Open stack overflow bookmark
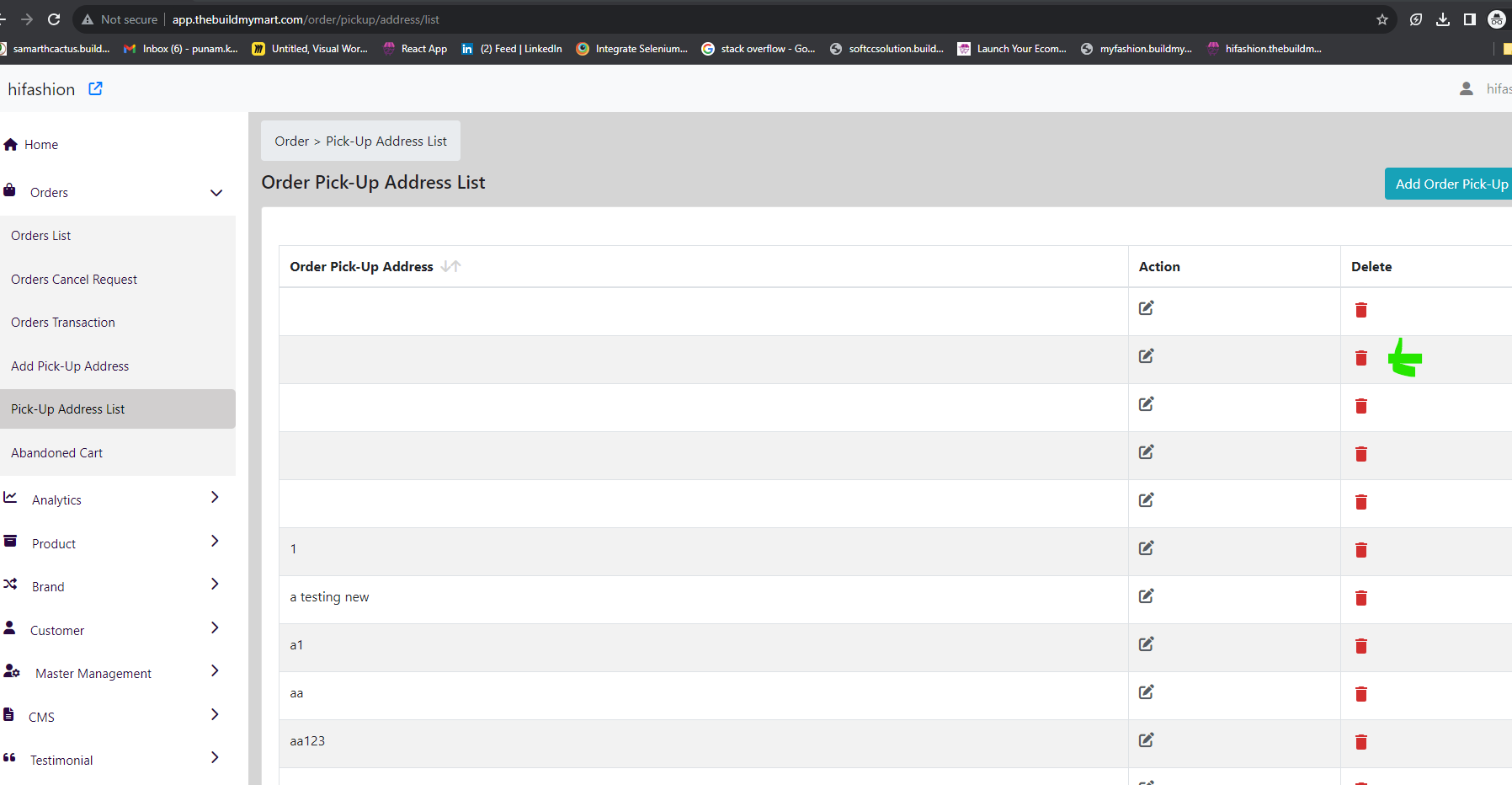Image resolution: width=1512 pixels, height=785 pixels. [759, 49]
